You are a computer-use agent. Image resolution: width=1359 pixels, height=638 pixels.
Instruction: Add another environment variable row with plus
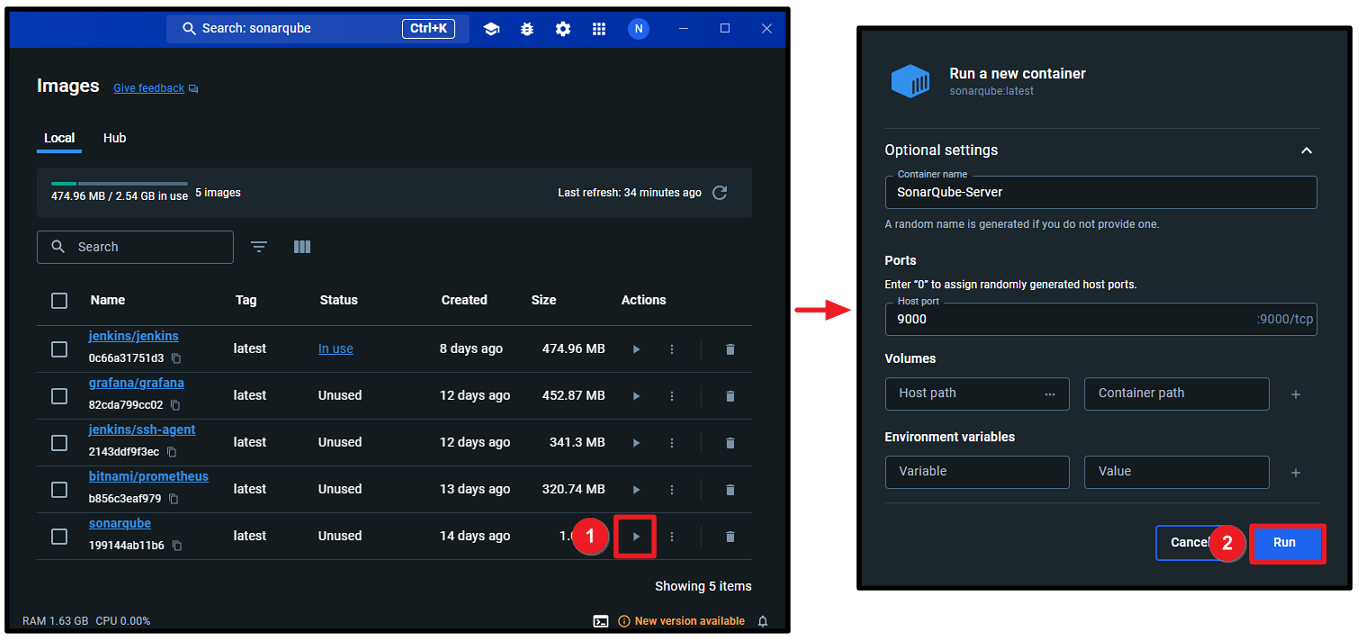tap(1295, 472)
